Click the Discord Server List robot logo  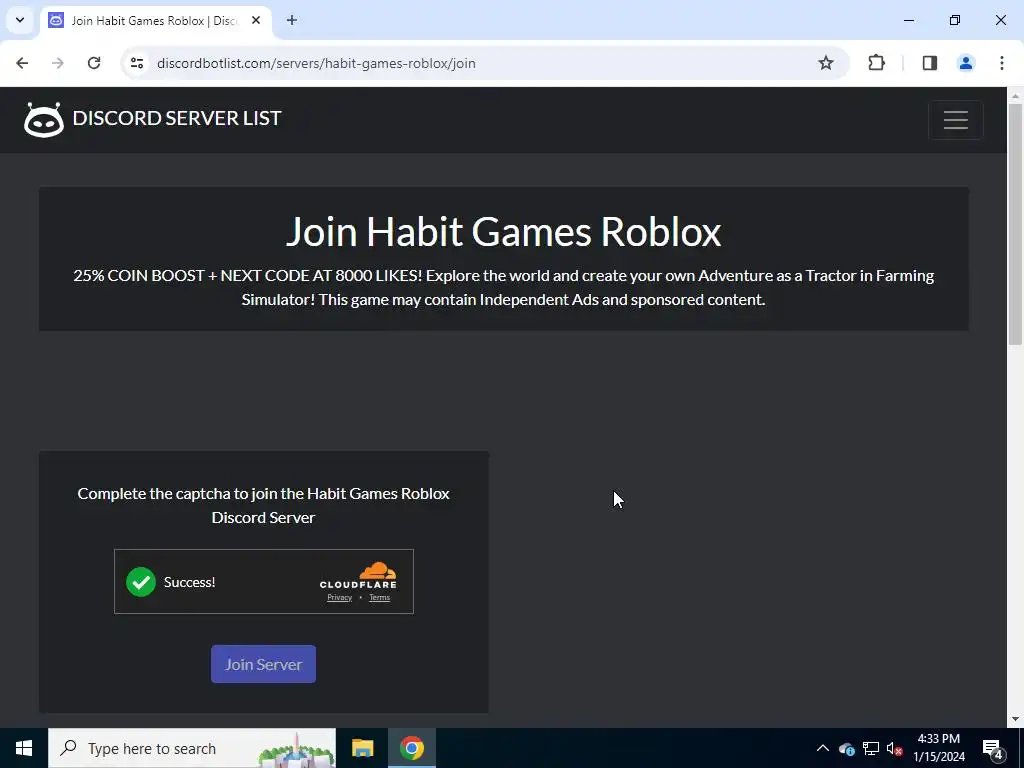tap(44, 120)
